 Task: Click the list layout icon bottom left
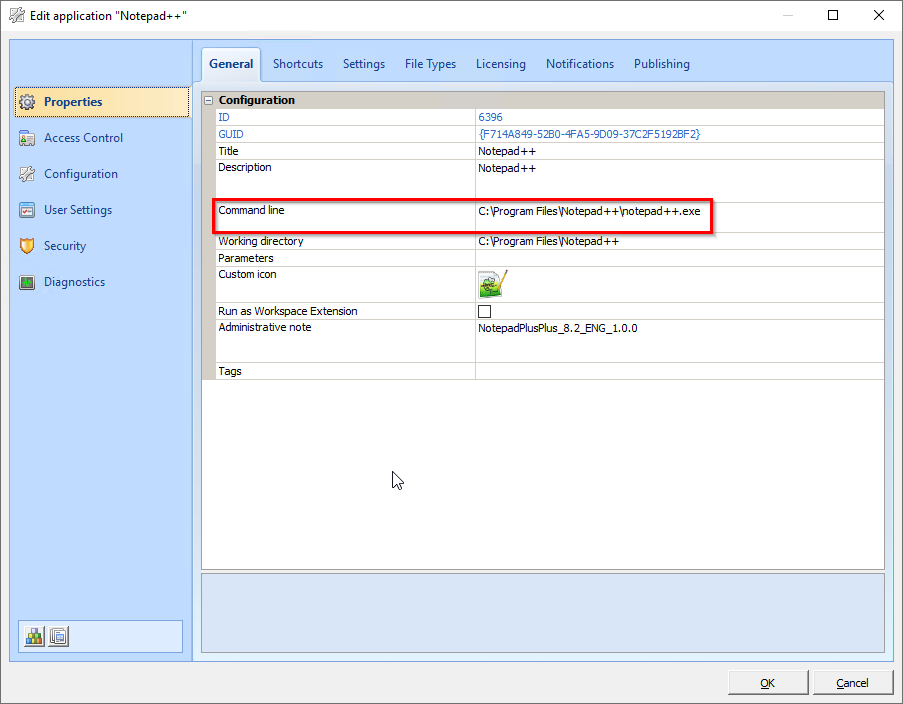(57, 636)
